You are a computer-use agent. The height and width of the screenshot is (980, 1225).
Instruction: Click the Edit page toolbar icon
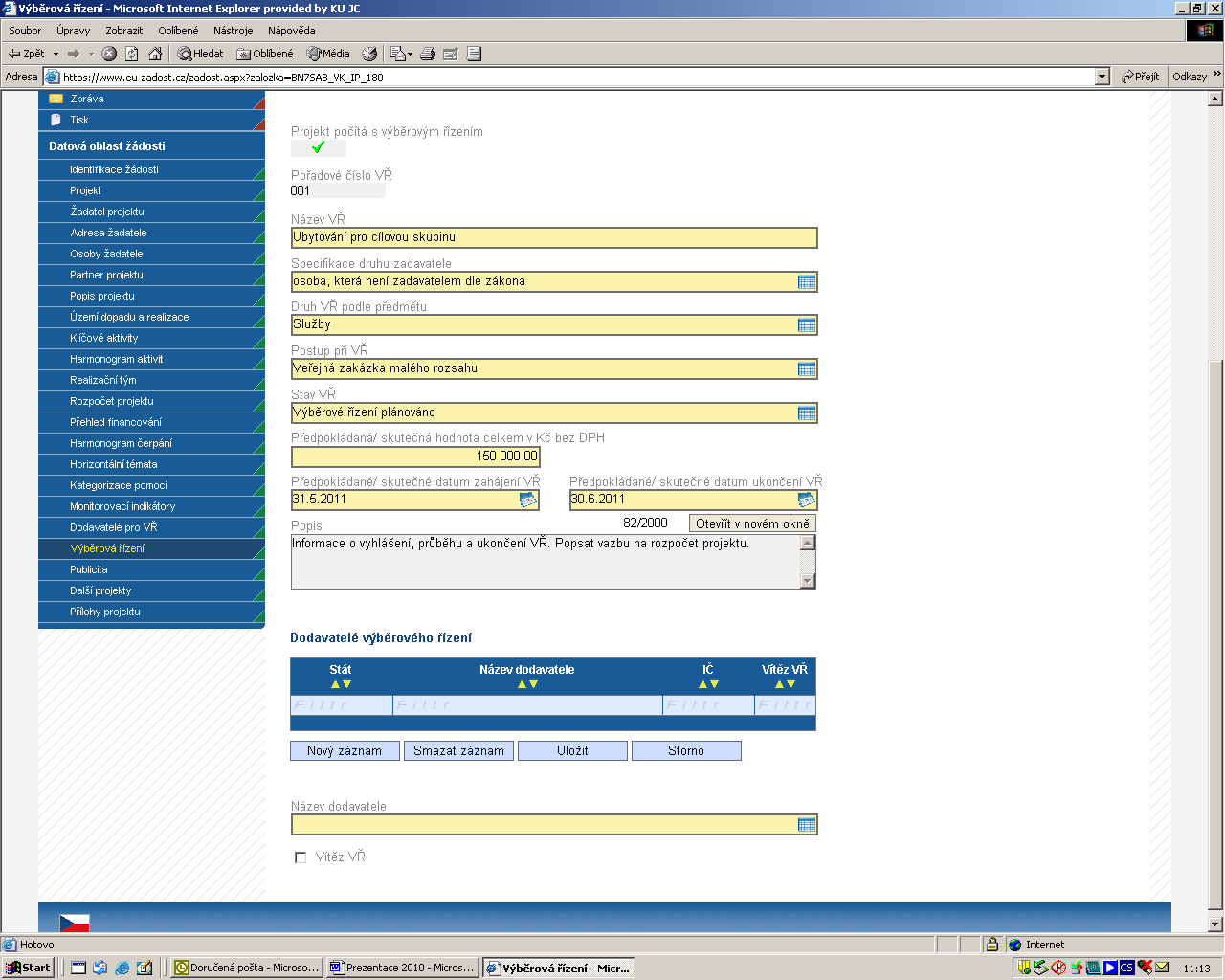point(451,54)
